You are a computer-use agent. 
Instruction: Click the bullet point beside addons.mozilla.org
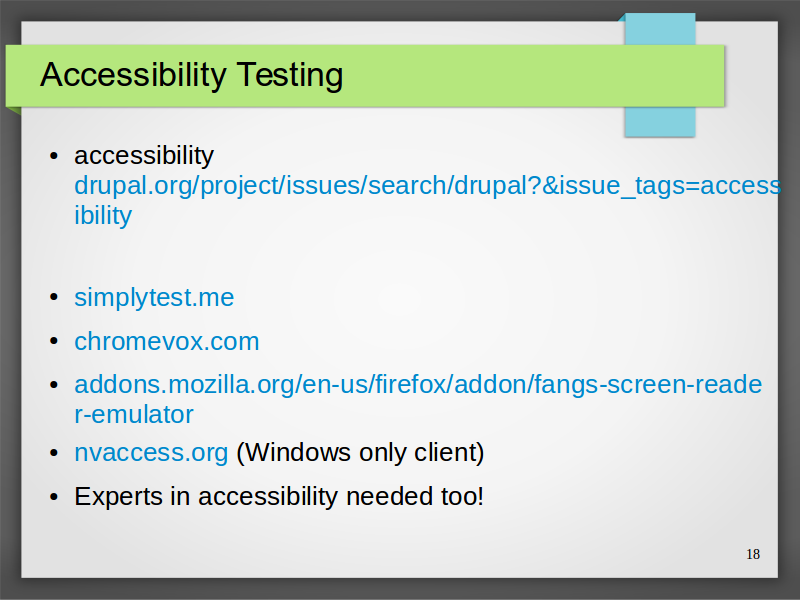54,384
